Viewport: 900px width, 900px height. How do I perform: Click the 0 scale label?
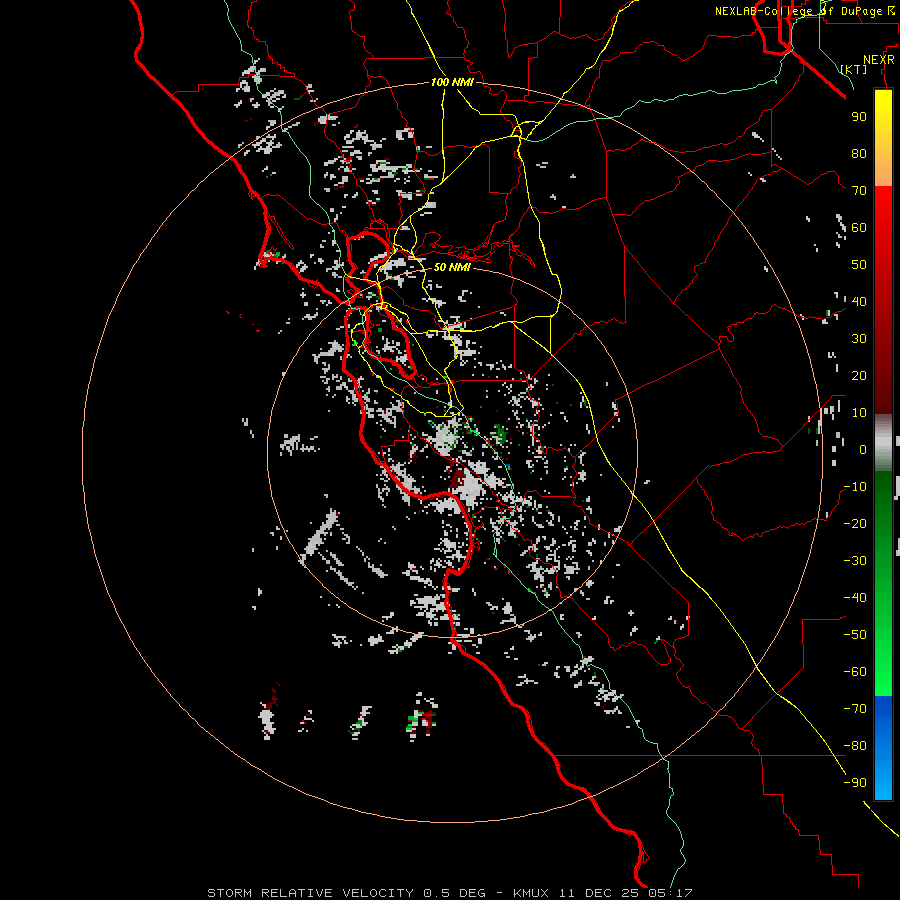coord(863,449)
